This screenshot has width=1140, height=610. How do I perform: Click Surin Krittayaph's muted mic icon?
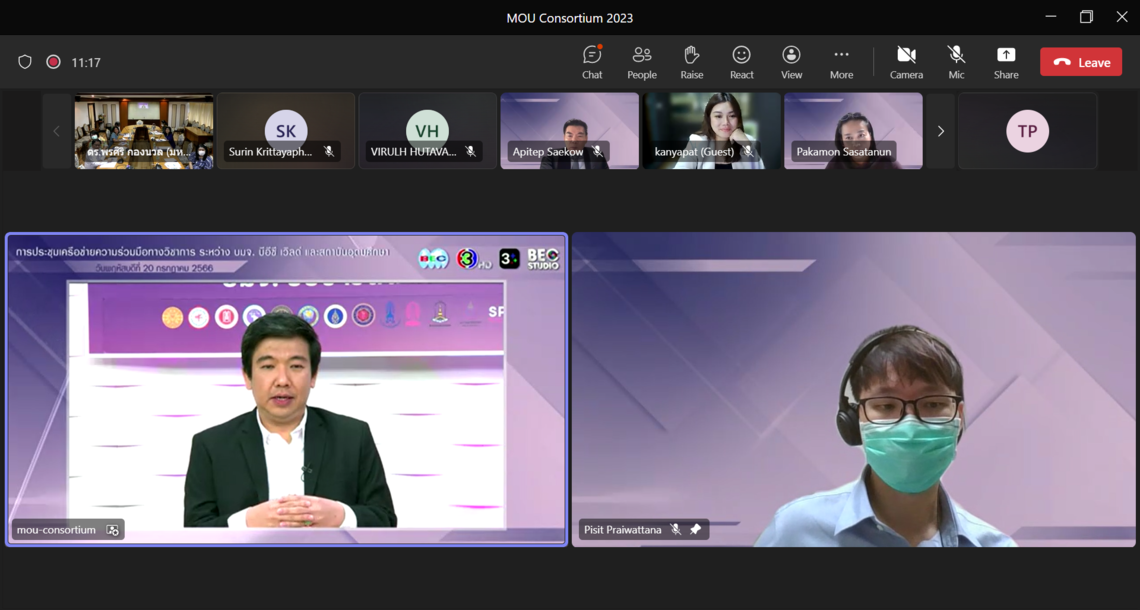328,152
